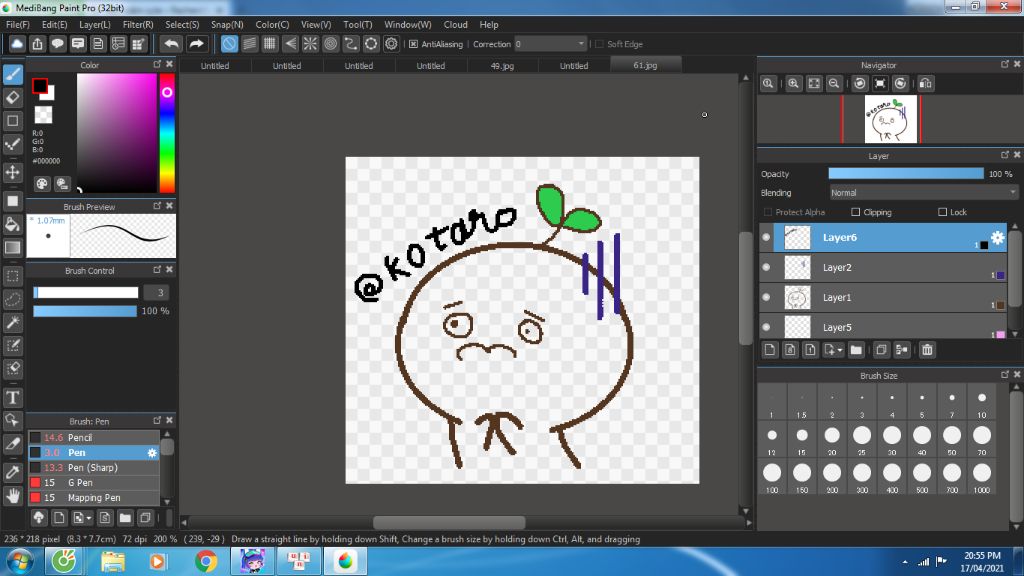Open the Filter menu

tap(138, 25)
